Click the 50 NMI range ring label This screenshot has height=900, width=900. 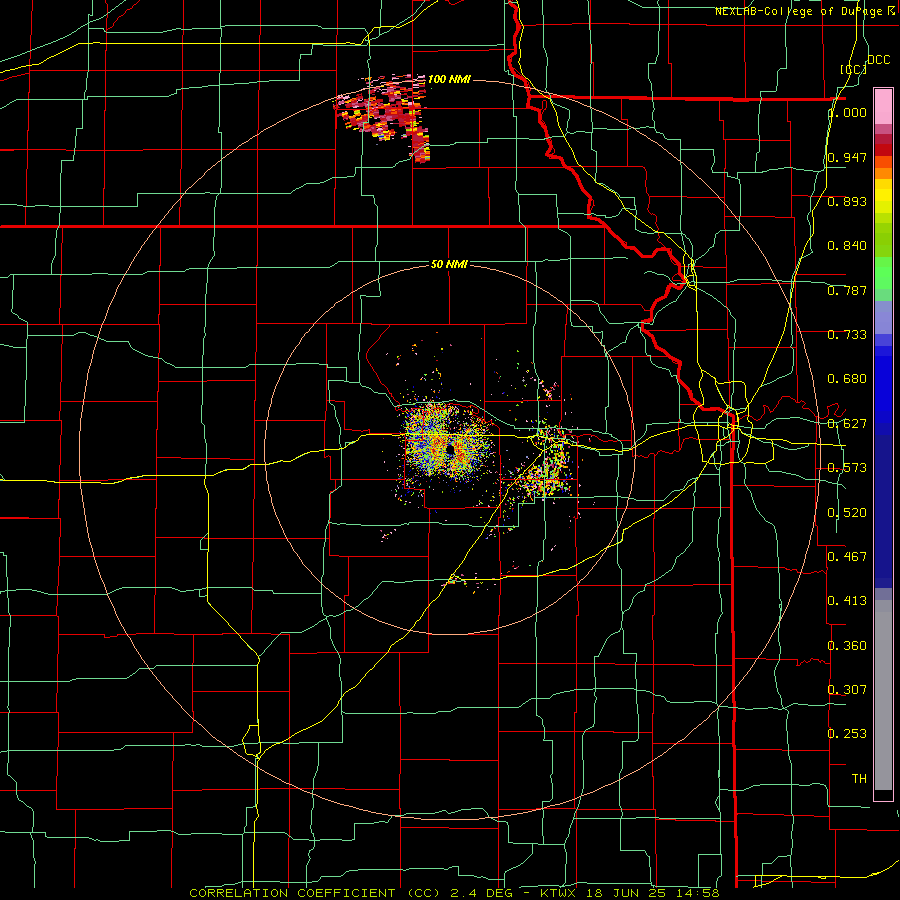449,264
